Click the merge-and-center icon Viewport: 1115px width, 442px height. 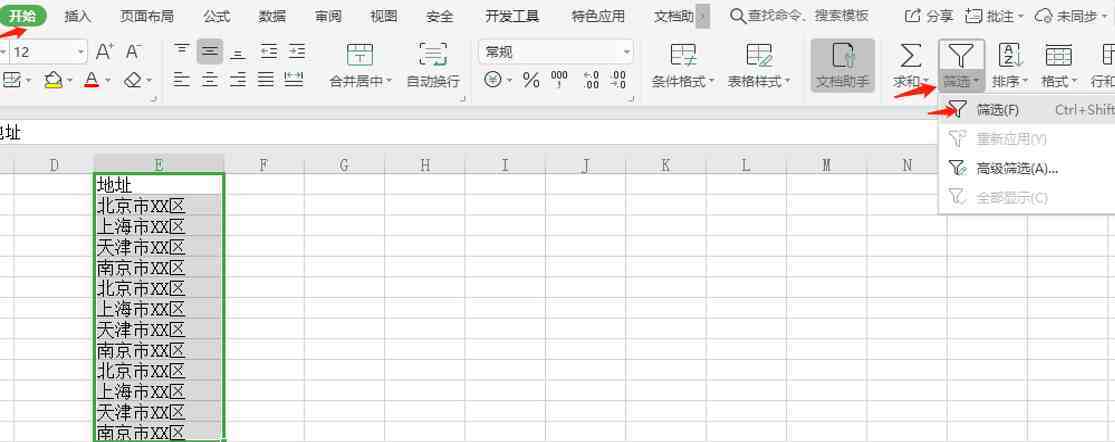click(360, 55)
